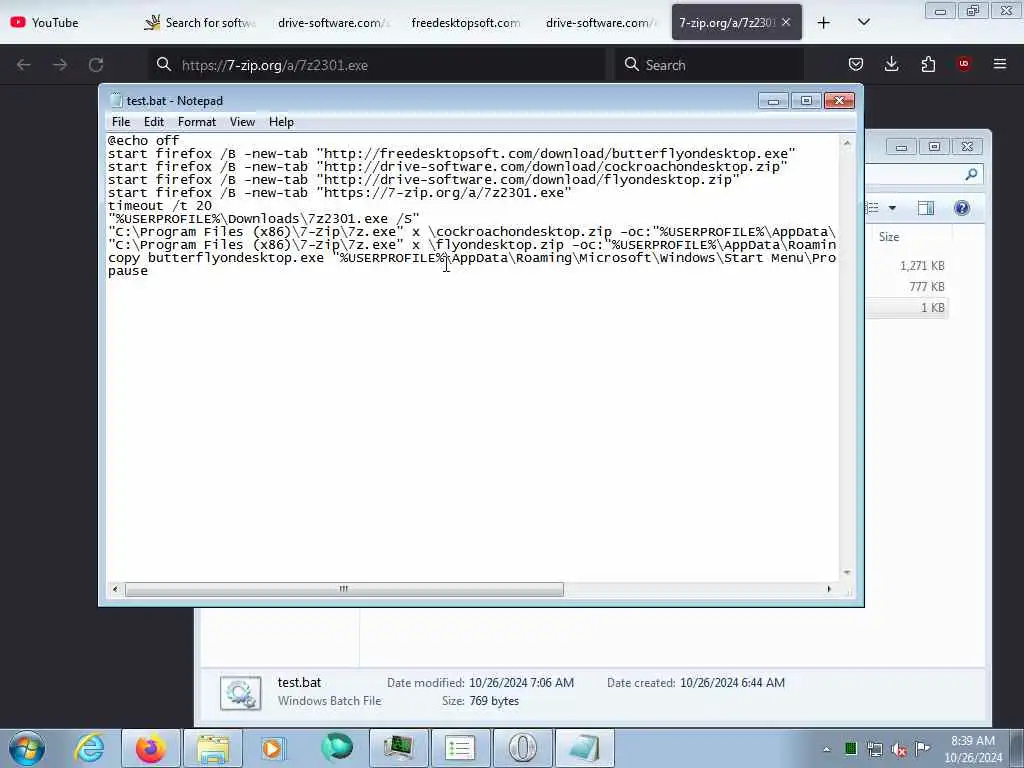Open Notepad File menu
The image size is (1024, 768).
pos(121,122)
